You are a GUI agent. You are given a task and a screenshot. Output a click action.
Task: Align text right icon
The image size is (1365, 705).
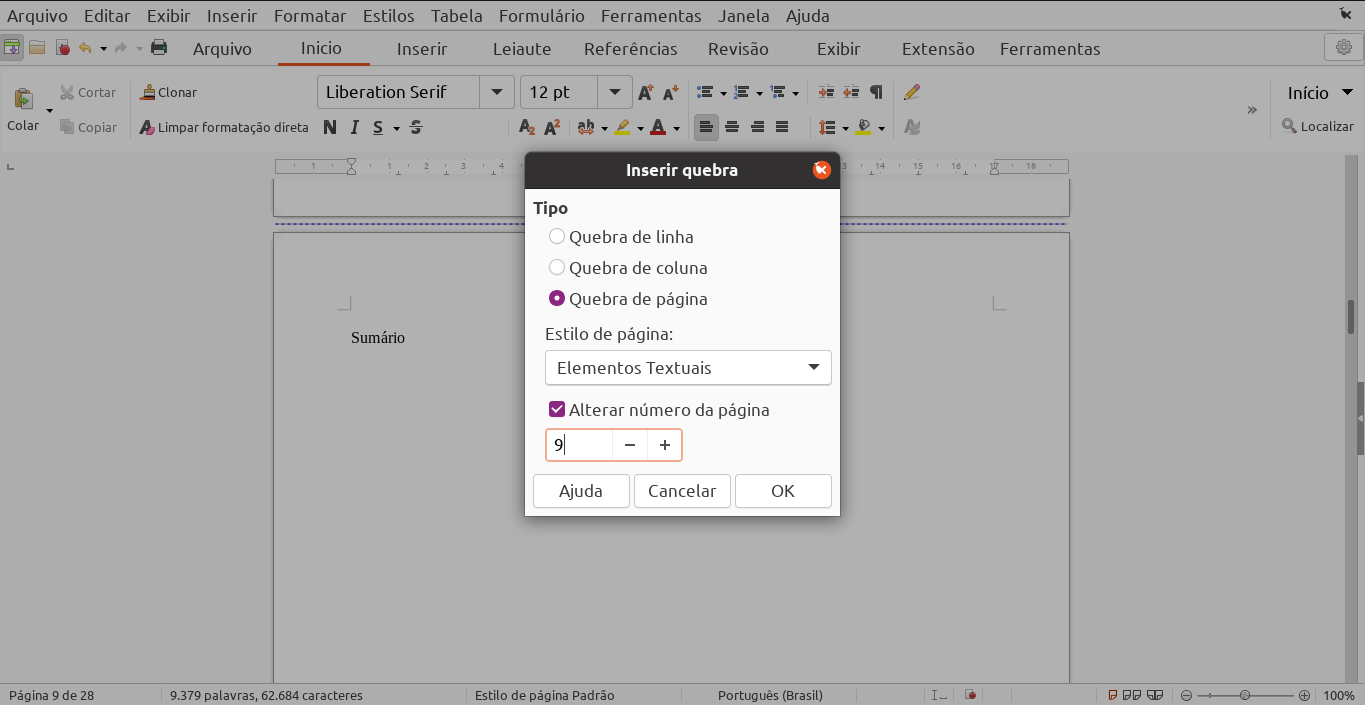click(757, 127)
